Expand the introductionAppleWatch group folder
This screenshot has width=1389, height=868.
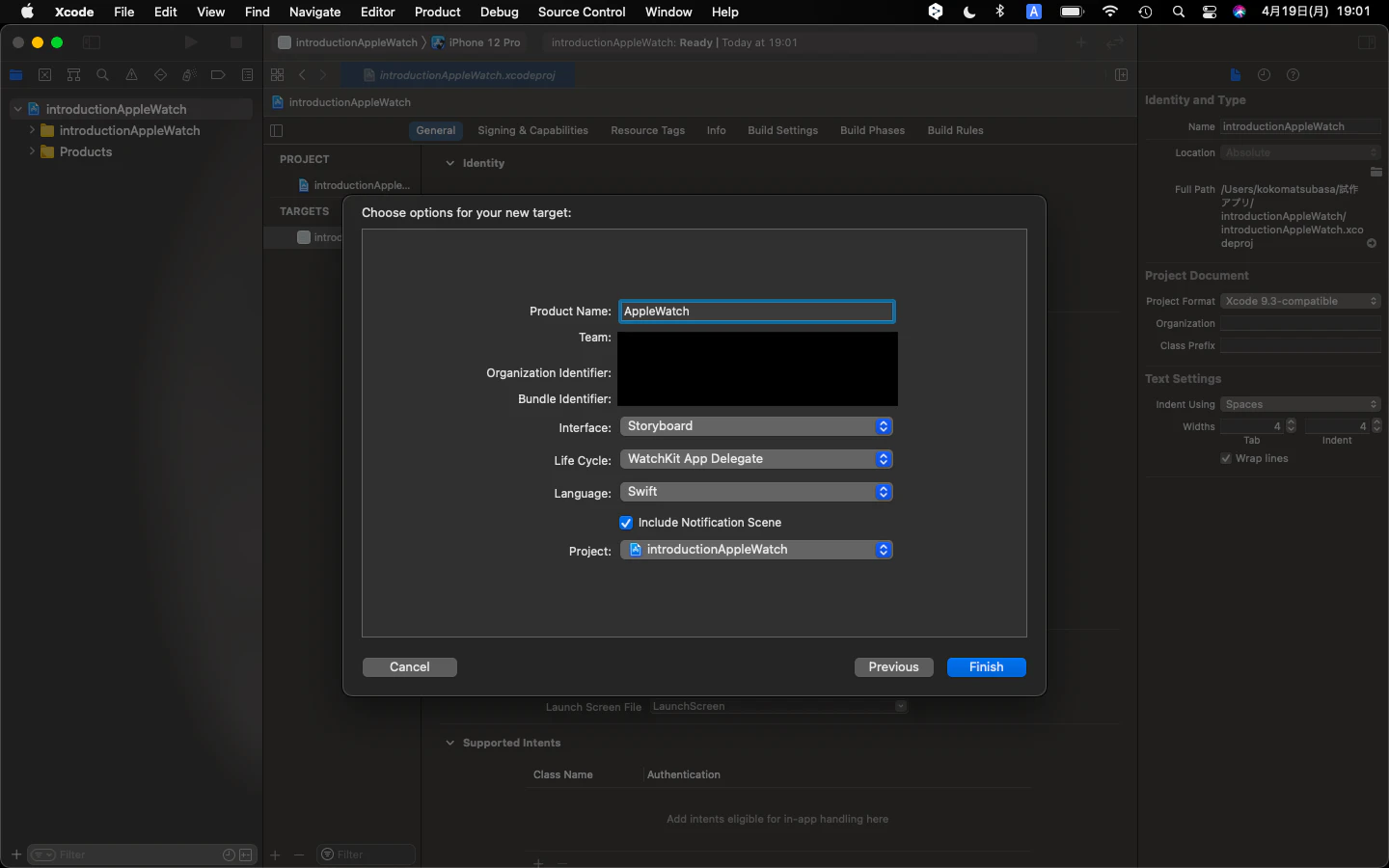32,130
